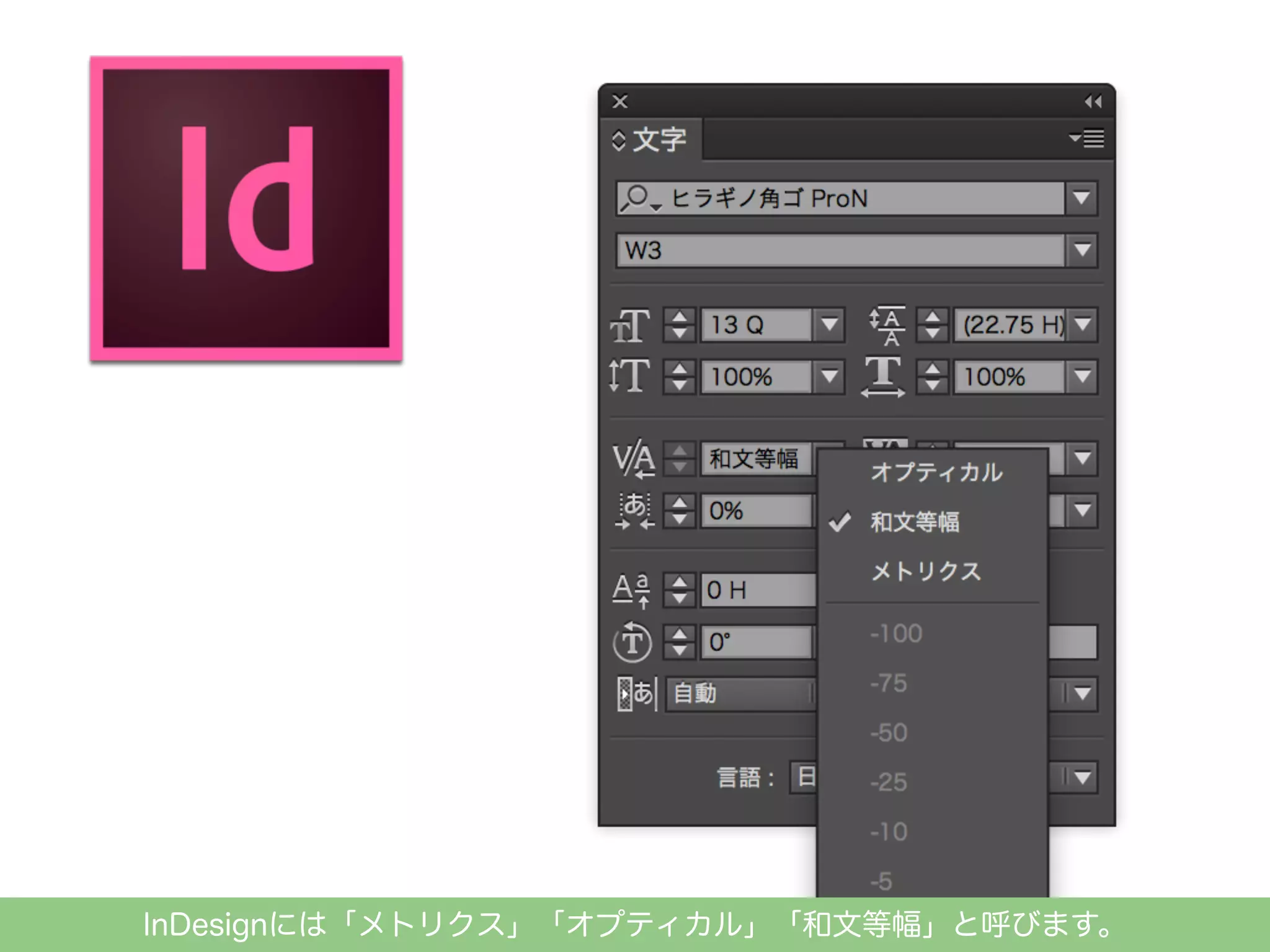Open the vertical scale dropdown
This screenshot has height=952, width=1270.
pyautogui.click(x=829, y=377)
